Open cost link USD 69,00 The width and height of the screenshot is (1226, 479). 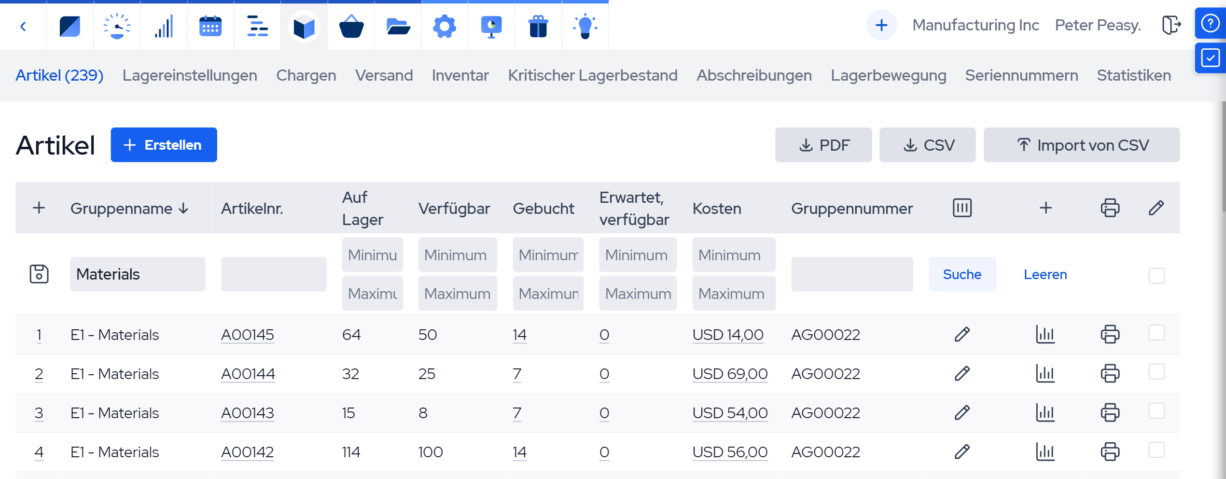tap(730, 374)
